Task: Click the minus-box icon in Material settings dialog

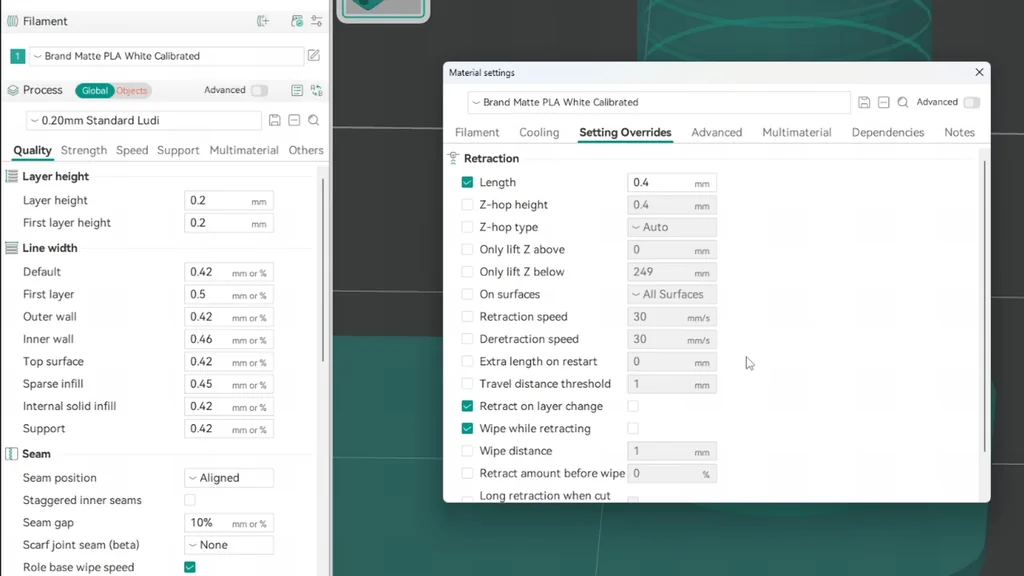Action: (884, 102)
